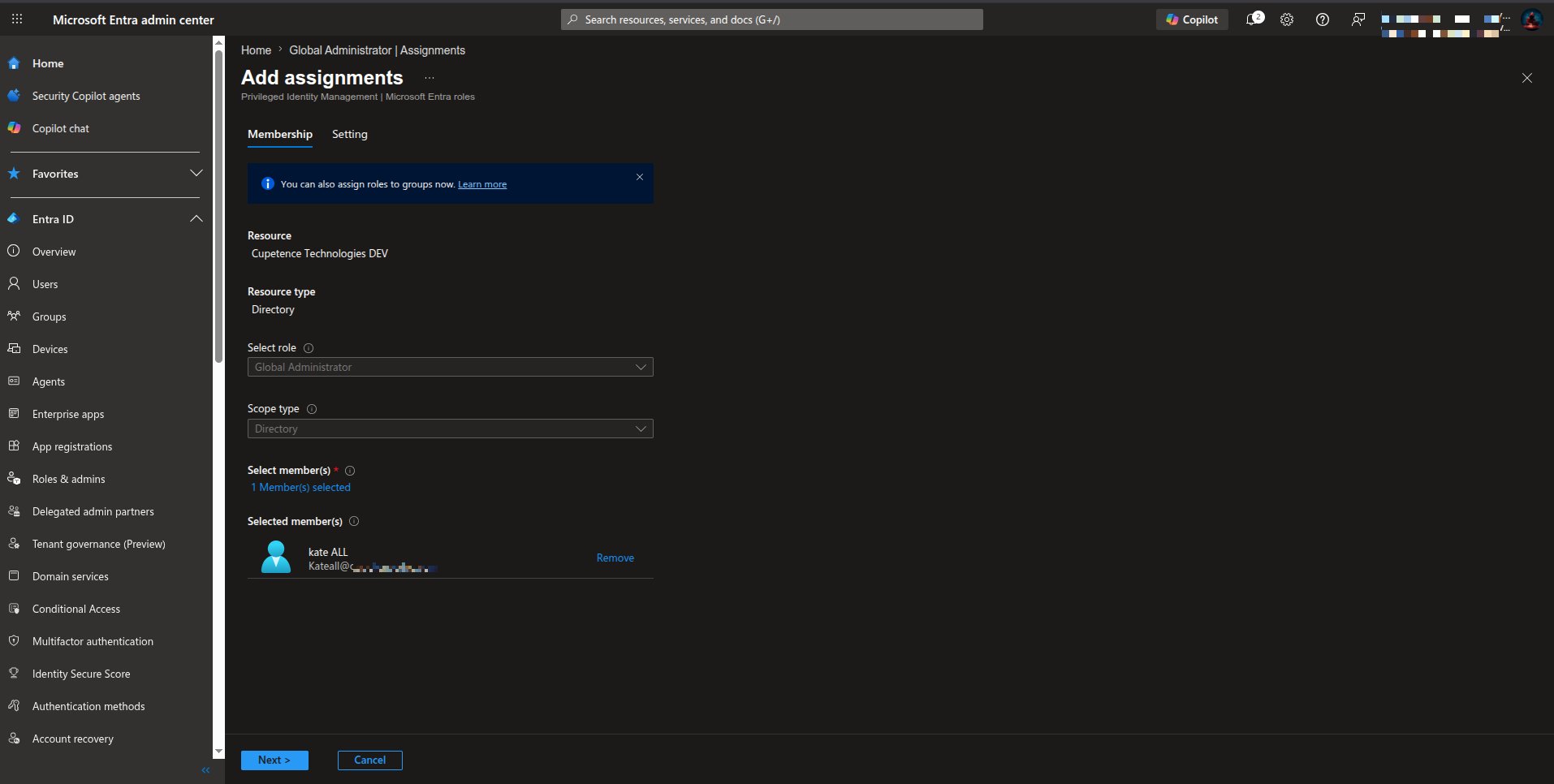Viewport: 1554px width, 784px height.
Task: Open the app launcher waffle icon
Action: click(17, 19)
